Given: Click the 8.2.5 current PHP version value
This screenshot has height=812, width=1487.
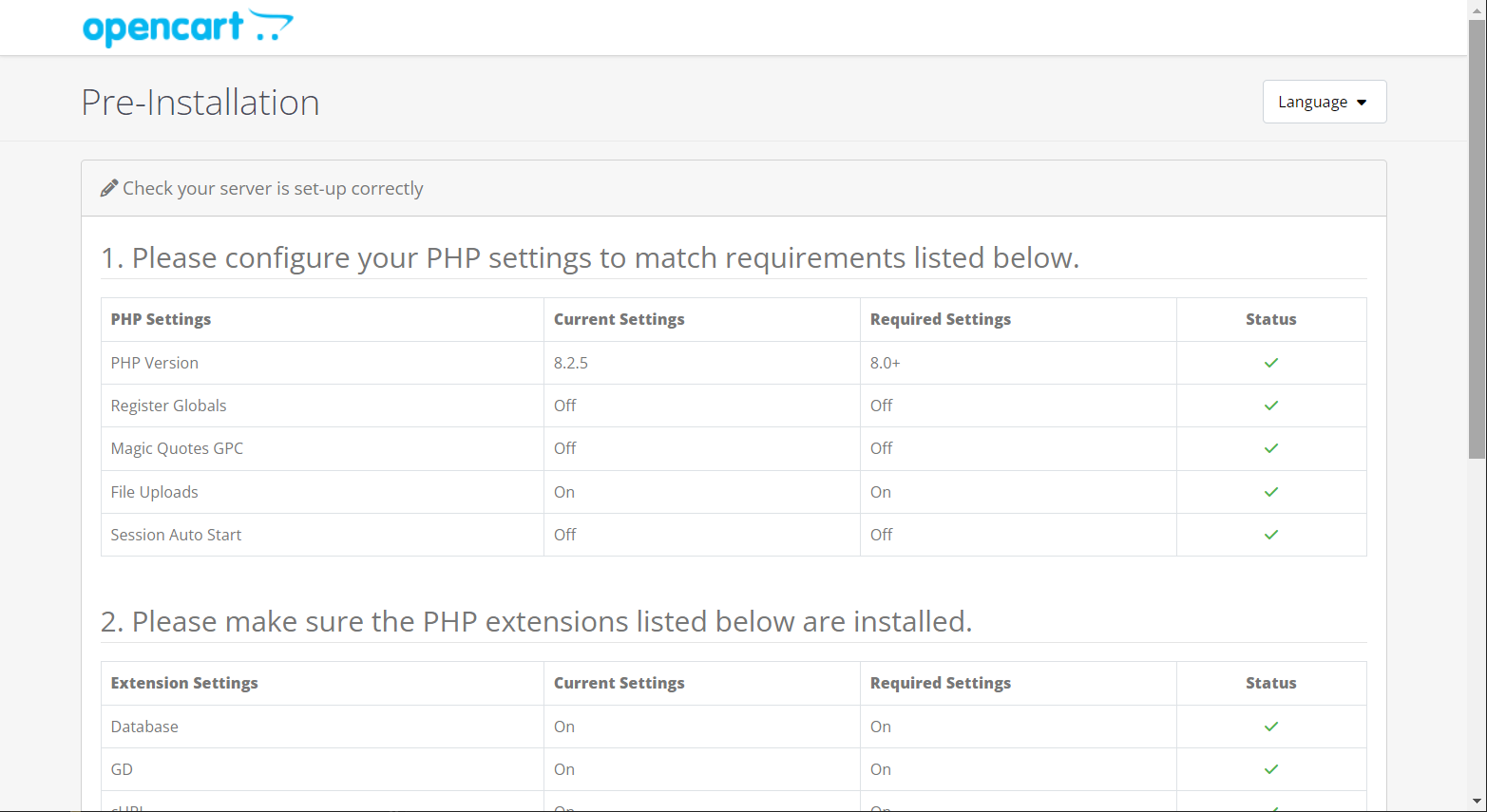Looking at the screenshot, I should 571,363.
